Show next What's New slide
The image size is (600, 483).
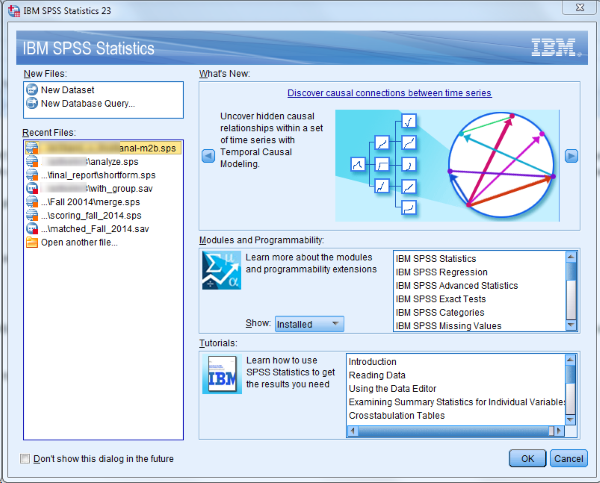point(571,156)
